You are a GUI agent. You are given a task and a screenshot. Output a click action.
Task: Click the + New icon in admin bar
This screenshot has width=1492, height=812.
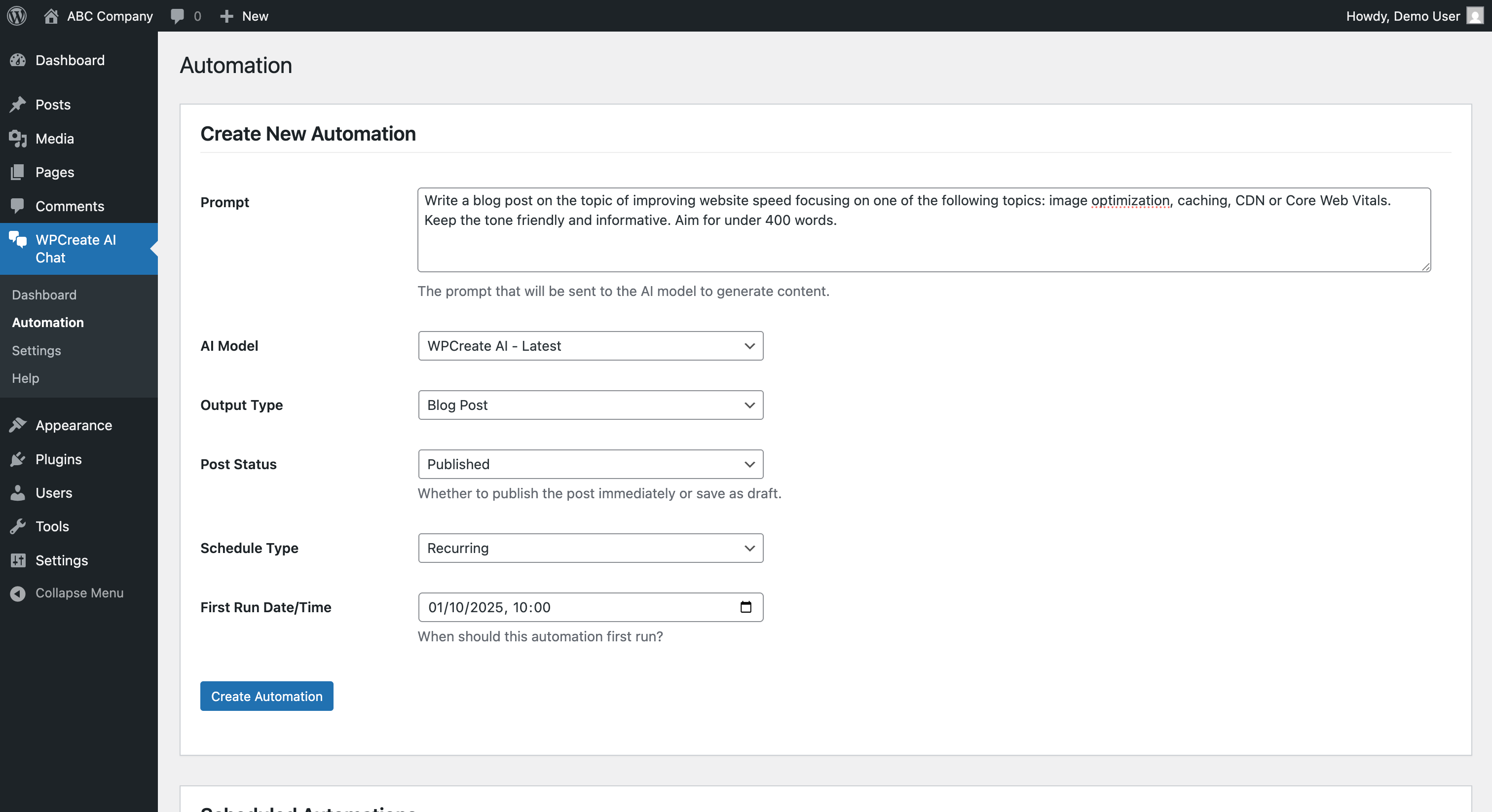click(x=226, y=16)
